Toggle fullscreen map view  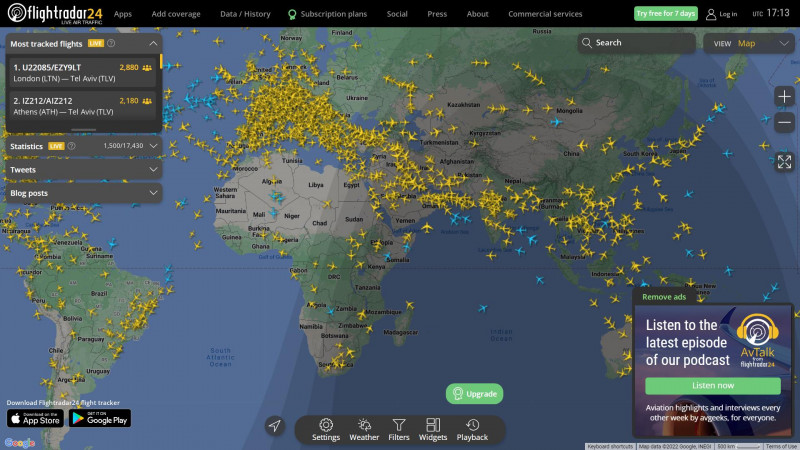click(784, 161)
